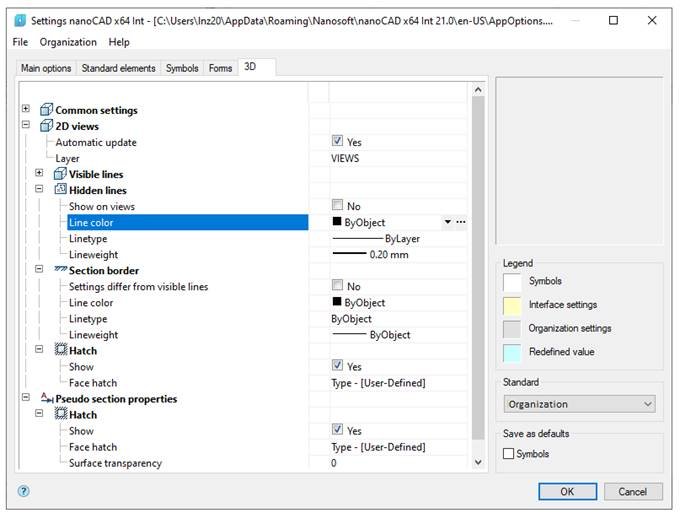Click the black swatch of Hidden lines color
The image size is (680, 519).
point(337,221)
